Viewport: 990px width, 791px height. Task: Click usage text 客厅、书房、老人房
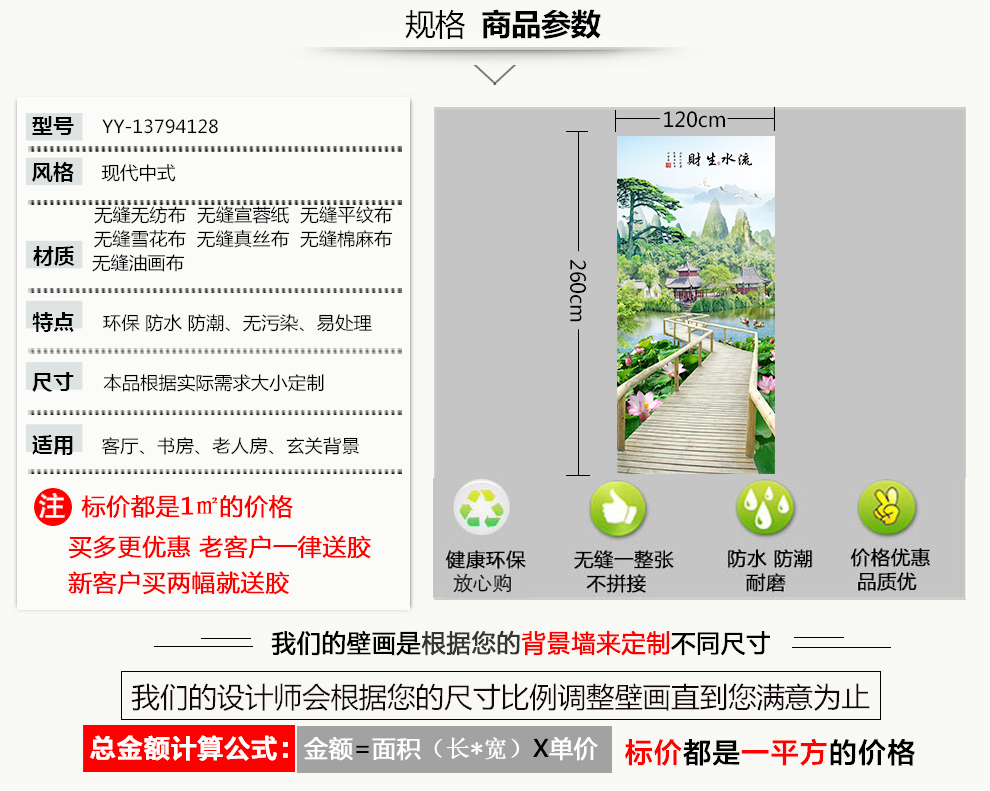[185, 446]
